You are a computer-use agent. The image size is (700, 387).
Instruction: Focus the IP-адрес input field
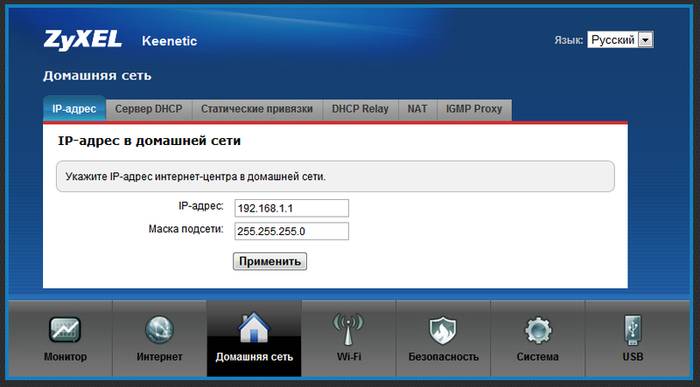(x=292, y=208)
